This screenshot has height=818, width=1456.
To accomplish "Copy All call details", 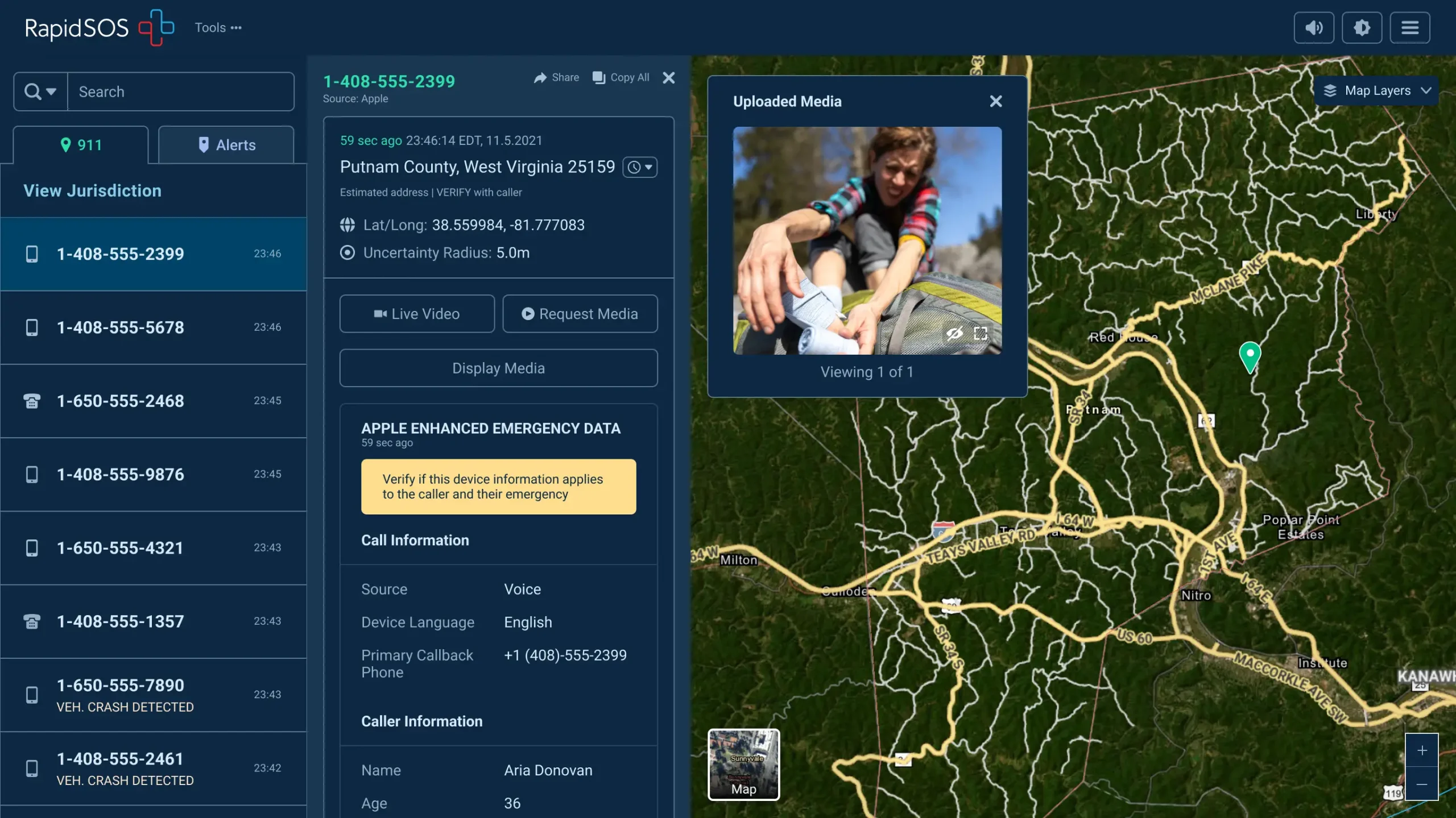I will (621, 77).
